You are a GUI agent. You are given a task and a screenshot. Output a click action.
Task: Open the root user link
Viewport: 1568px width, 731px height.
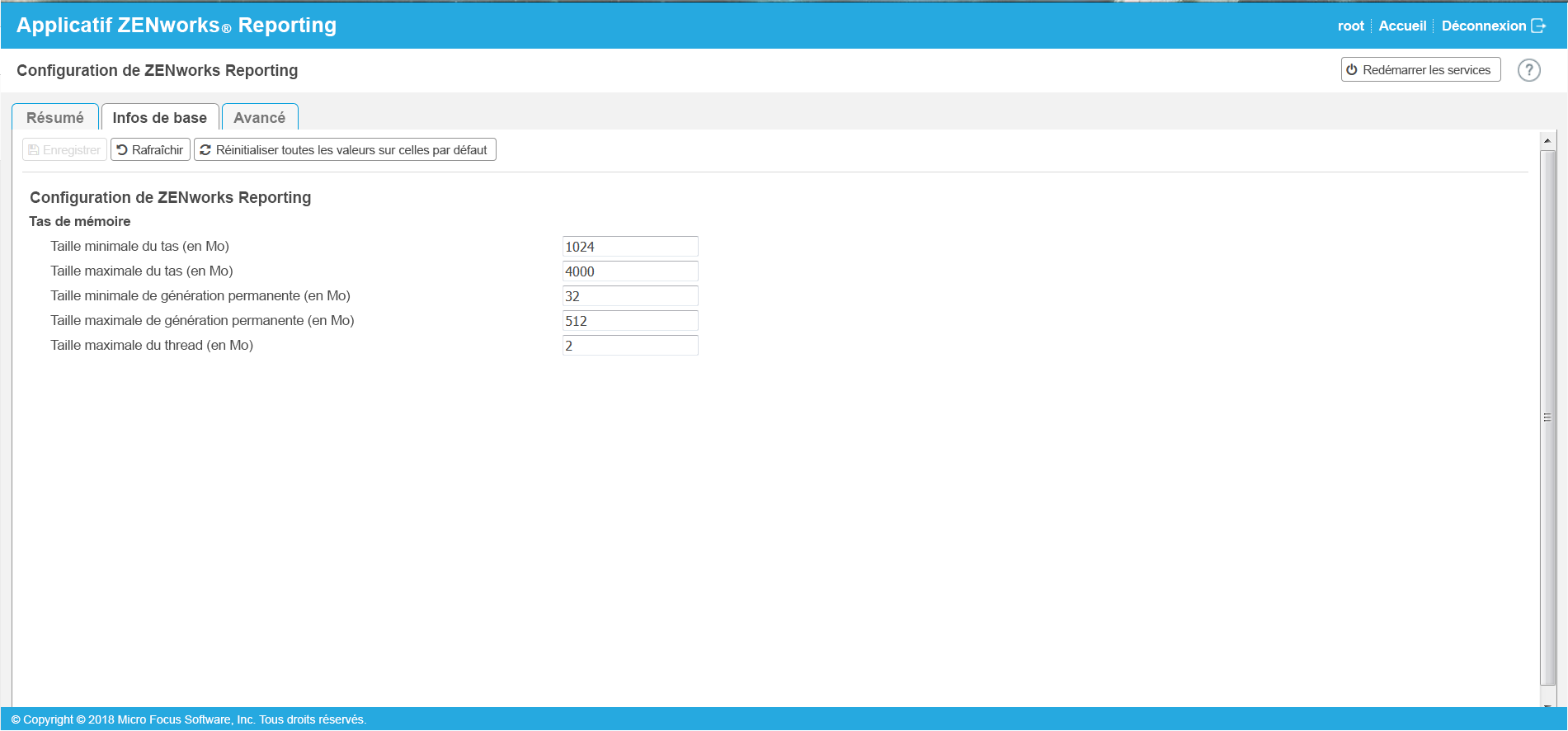click(1350, 26)
